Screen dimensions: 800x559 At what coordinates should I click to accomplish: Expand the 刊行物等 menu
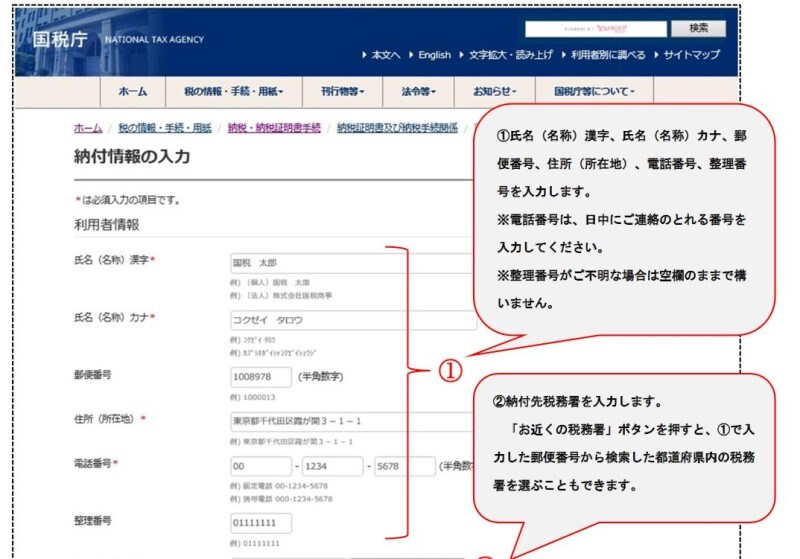[x=342, y=92]
